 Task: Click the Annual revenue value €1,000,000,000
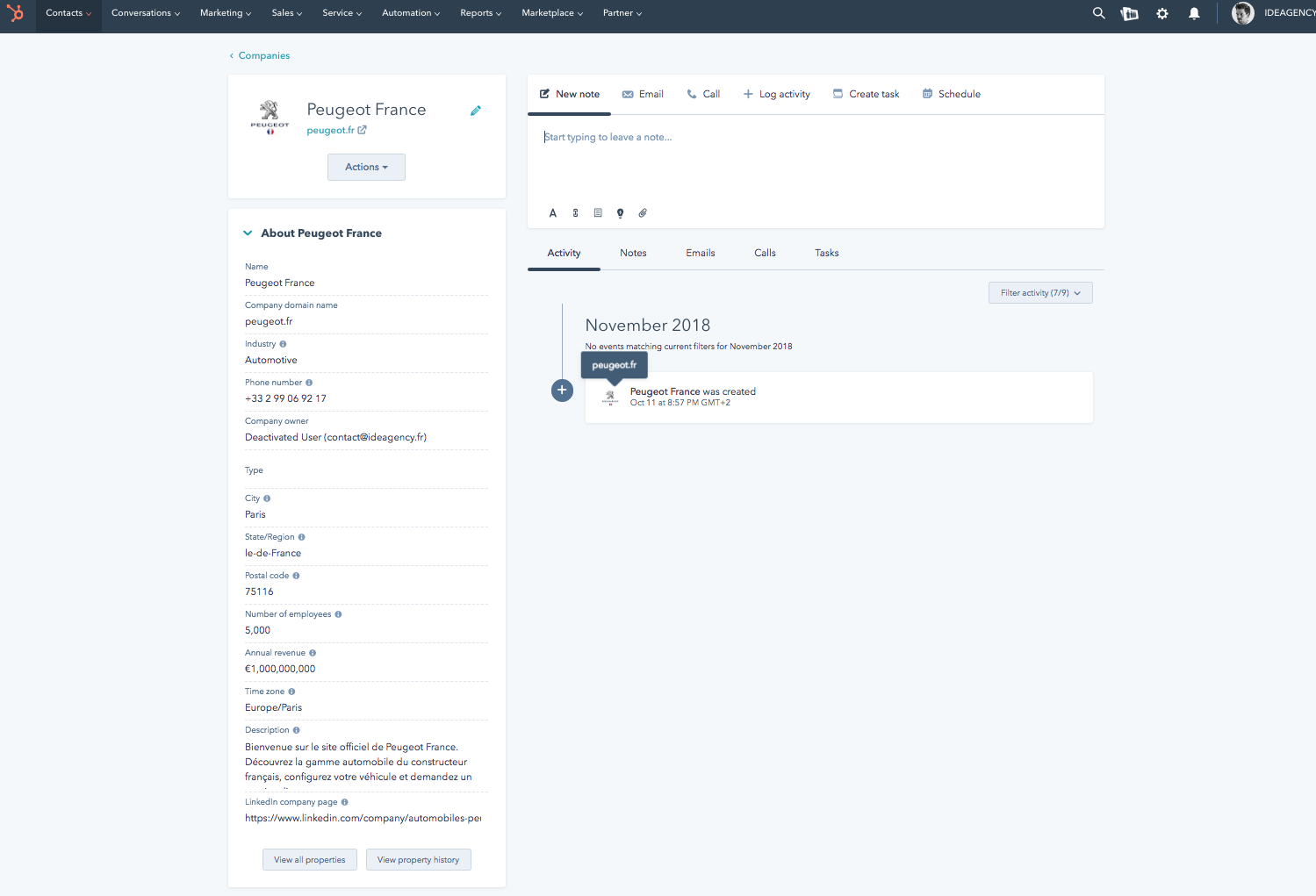(x=280, y=669)
